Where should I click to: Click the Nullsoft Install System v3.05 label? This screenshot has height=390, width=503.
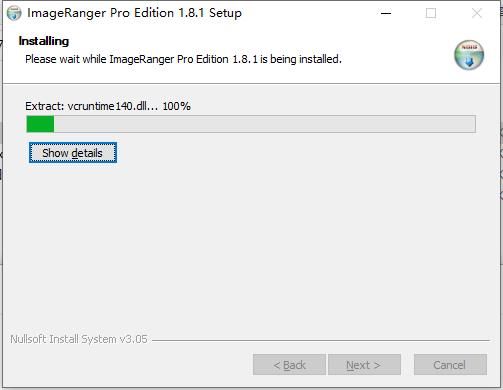(x=79, y=339)
